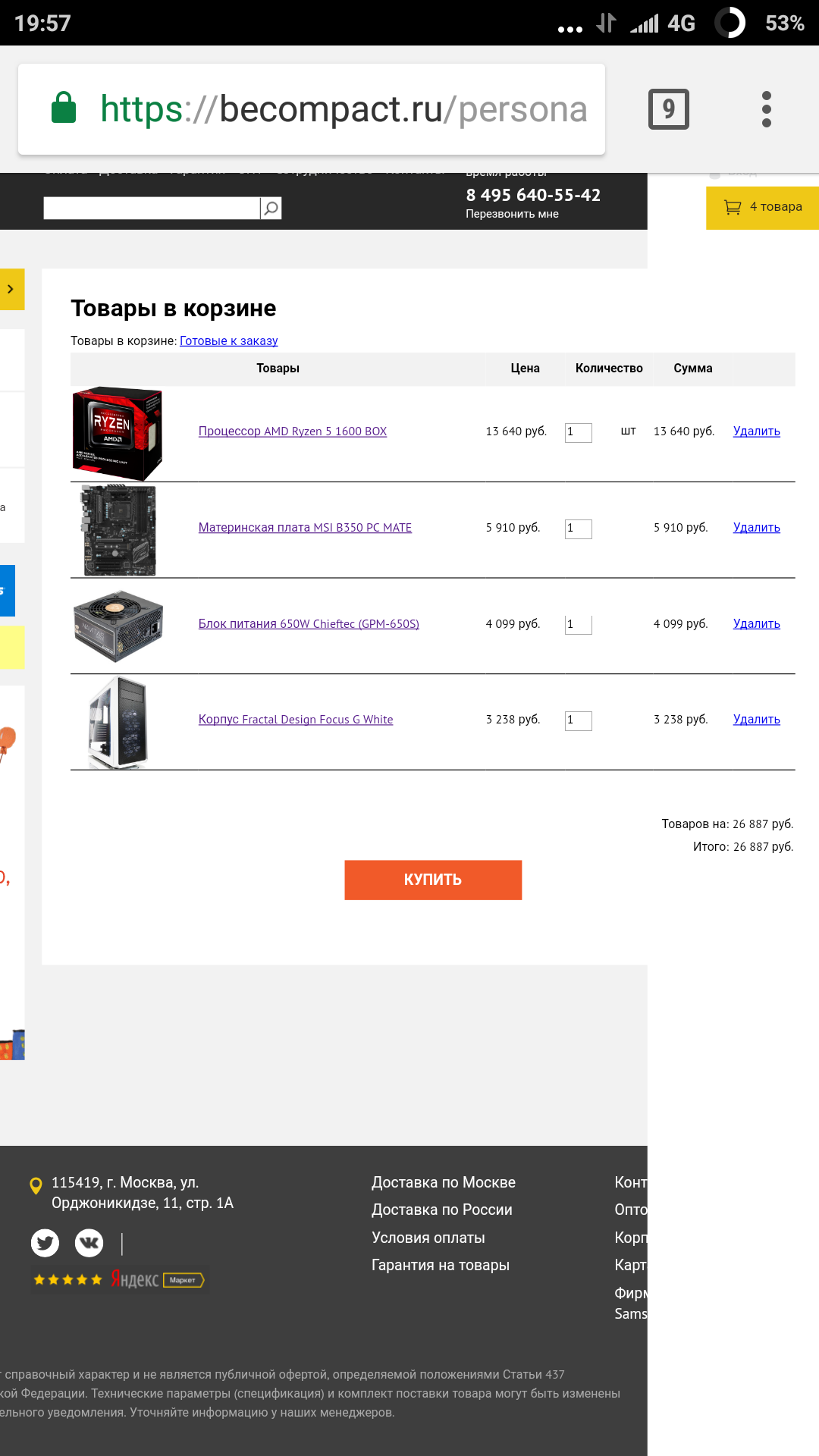Delete the Chieftec power supply via Удалить

[x=756, y=623]
